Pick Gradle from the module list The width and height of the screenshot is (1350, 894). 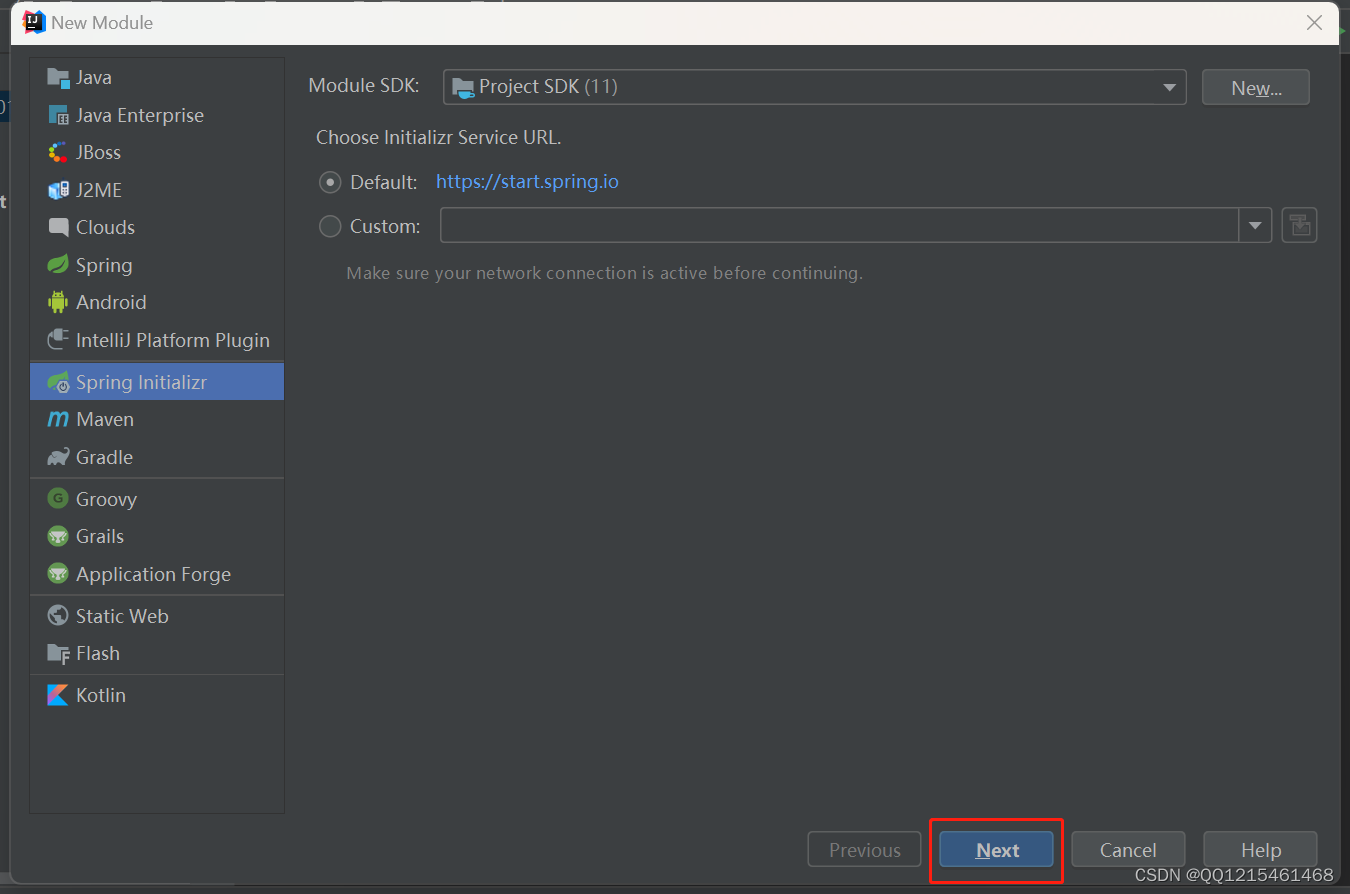click(x=157, y=457)
